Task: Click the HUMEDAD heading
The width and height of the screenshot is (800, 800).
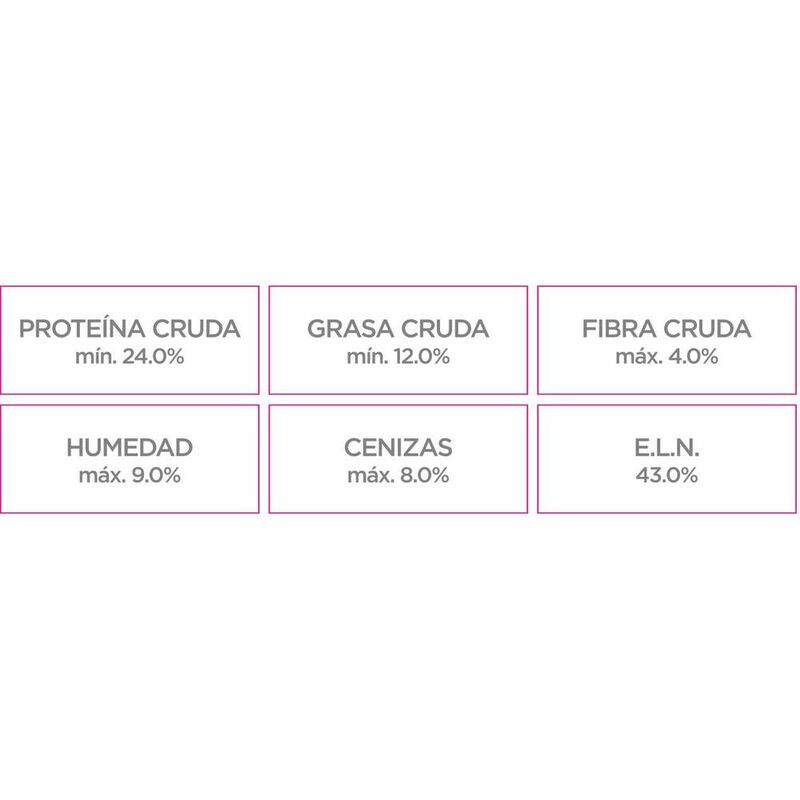Action: [130, 447]
